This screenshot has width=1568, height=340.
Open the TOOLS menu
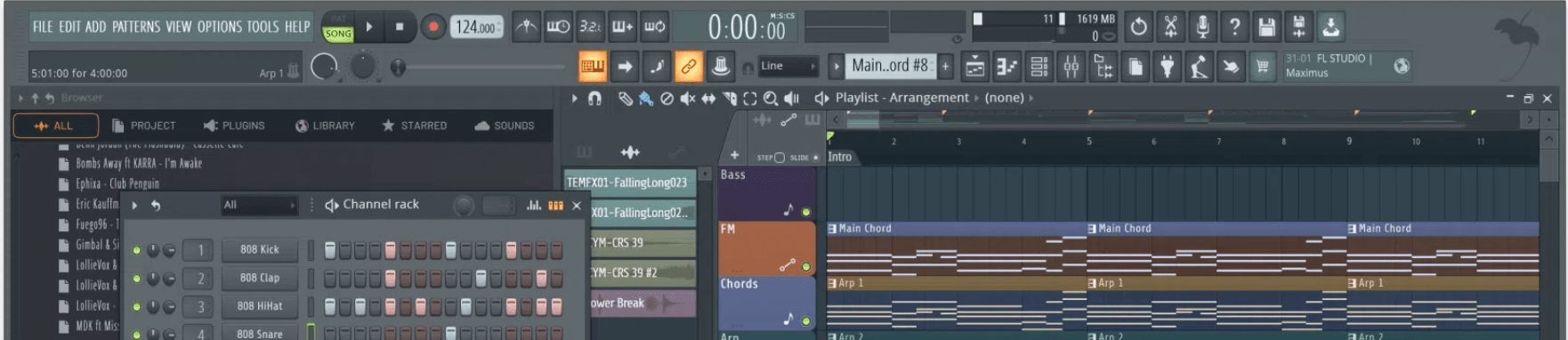coord(263,27)
